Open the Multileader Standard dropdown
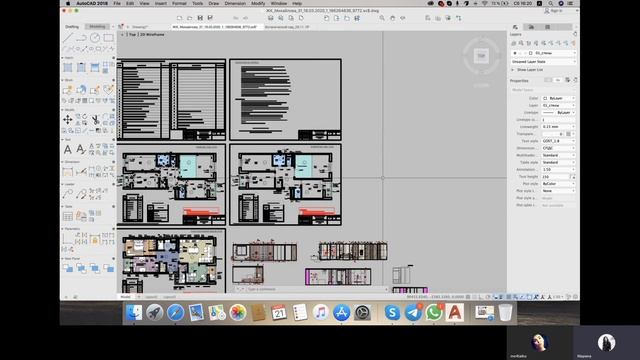640x360 pixels. point(558,155)
